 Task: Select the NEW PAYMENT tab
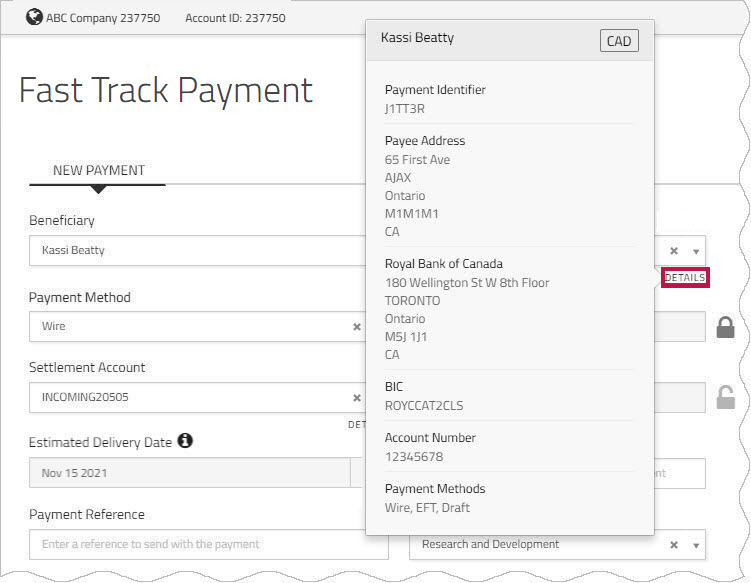pyautogui.click(x=98, y=171)
